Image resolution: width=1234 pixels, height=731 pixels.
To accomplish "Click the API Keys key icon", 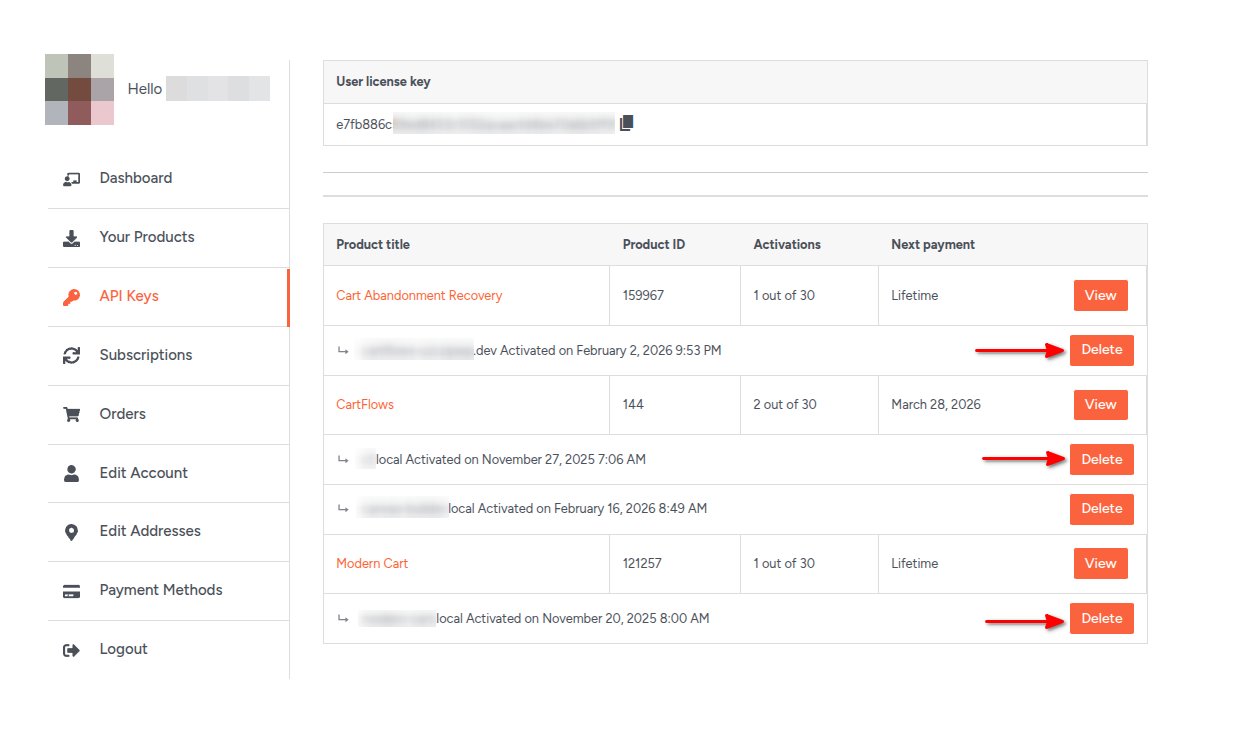I will (71, 297).
